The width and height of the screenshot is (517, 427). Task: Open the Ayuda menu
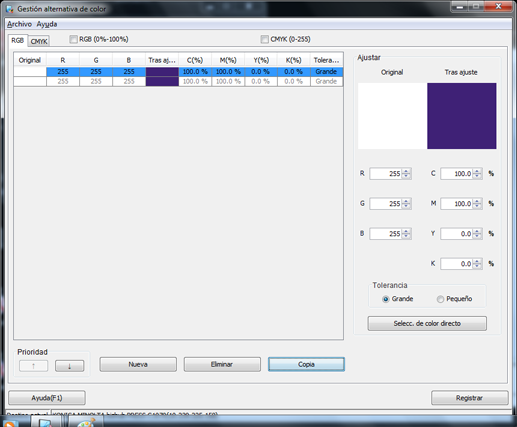[47, 24]
